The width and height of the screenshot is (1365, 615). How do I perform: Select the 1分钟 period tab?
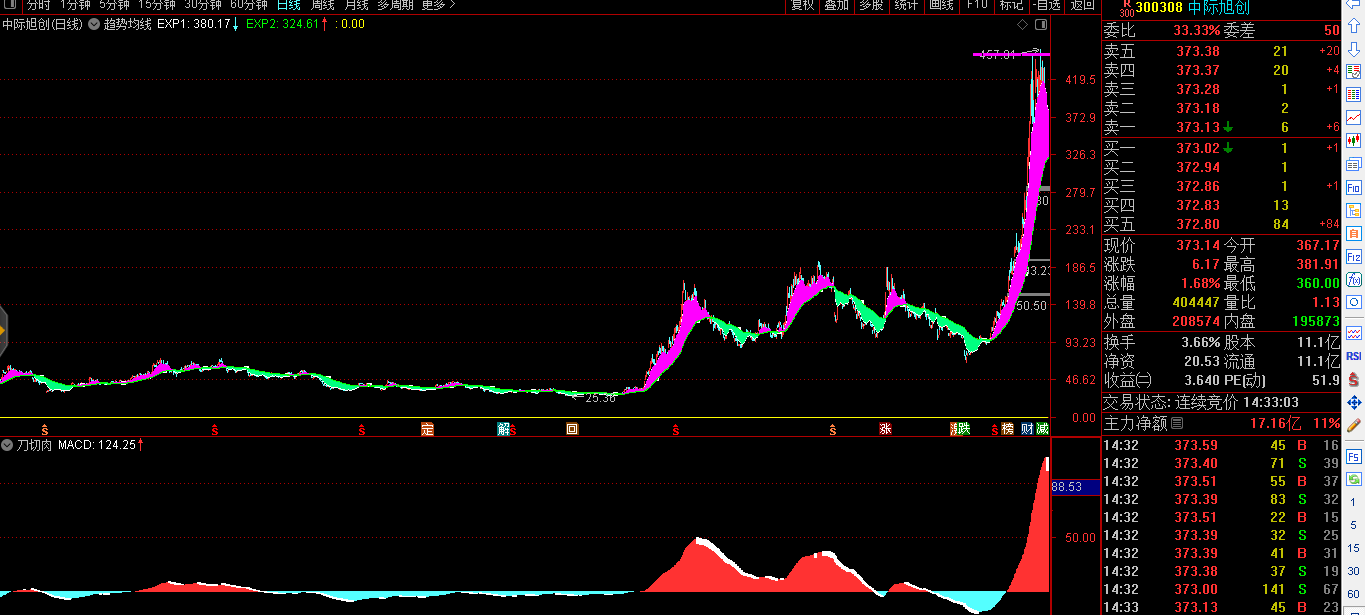[75, 5]
